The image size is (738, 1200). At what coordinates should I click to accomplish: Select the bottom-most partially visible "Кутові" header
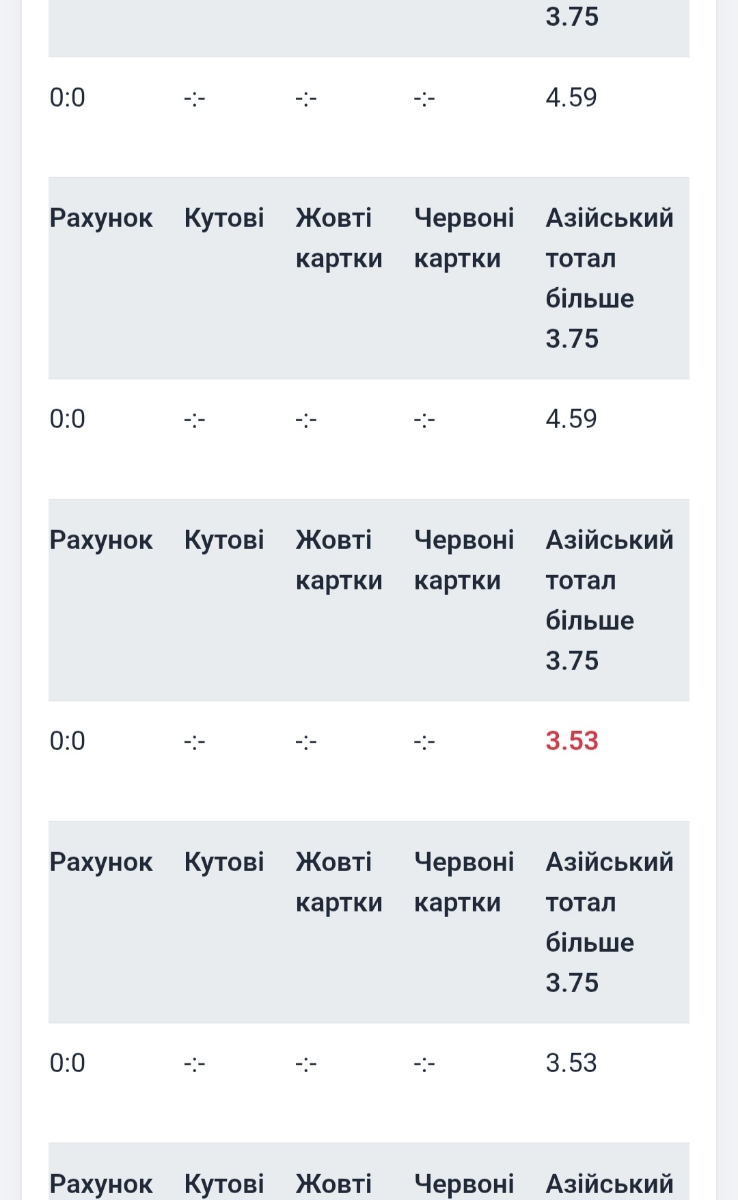[224, 1184]
